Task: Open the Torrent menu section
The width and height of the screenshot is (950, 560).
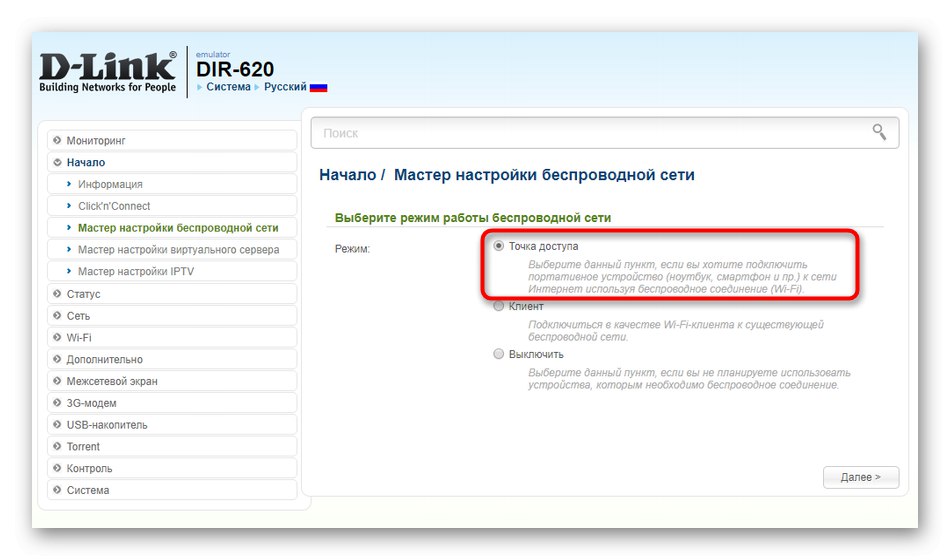Action: coord(172,447)
